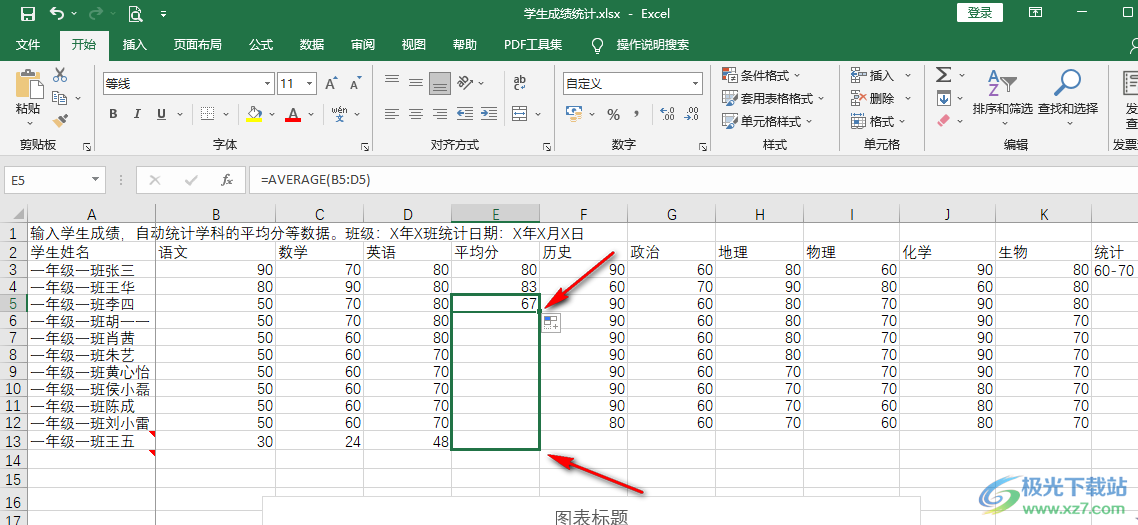Screen dimensions: 1138x525
Task: Click the fx Insert Function icon
Action: pyautogui.click(x=227, y=180)
